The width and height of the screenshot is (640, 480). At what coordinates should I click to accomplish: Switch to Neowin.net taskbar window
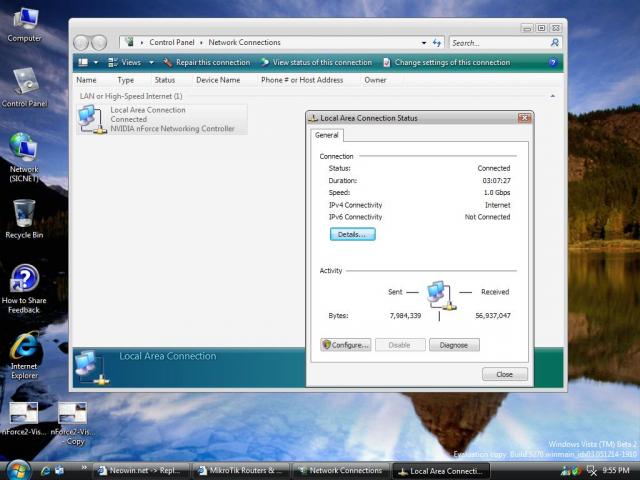point(142,471)
